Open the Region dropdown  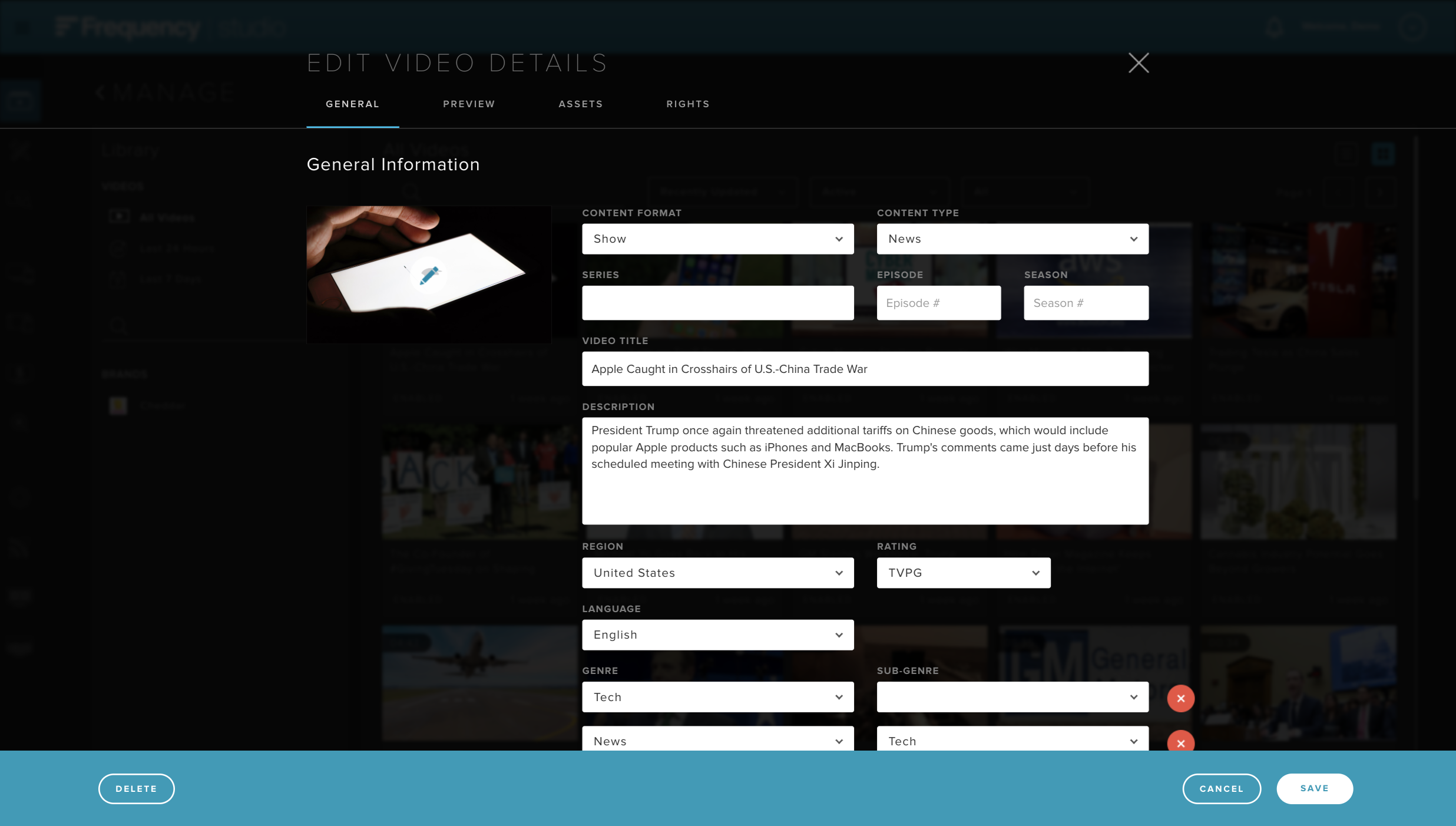pyautogui.click(x=717, y=573)
